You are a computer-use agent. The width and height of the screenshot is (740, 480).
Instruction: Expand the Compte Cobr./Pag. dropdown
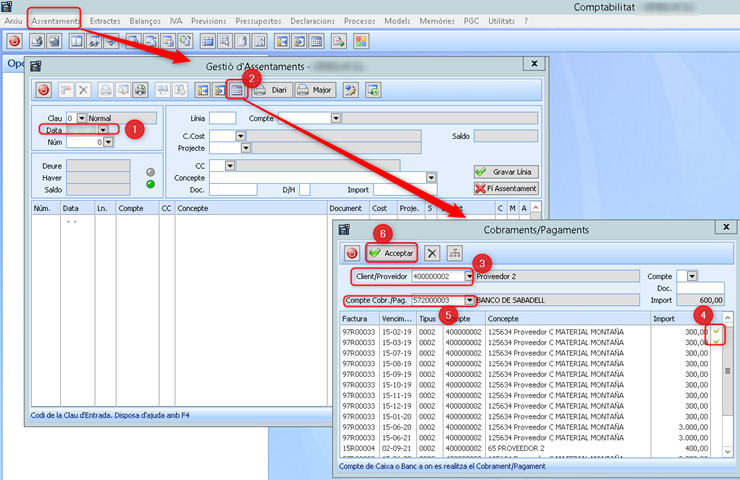pyautogui.click(x=469, y=300)
